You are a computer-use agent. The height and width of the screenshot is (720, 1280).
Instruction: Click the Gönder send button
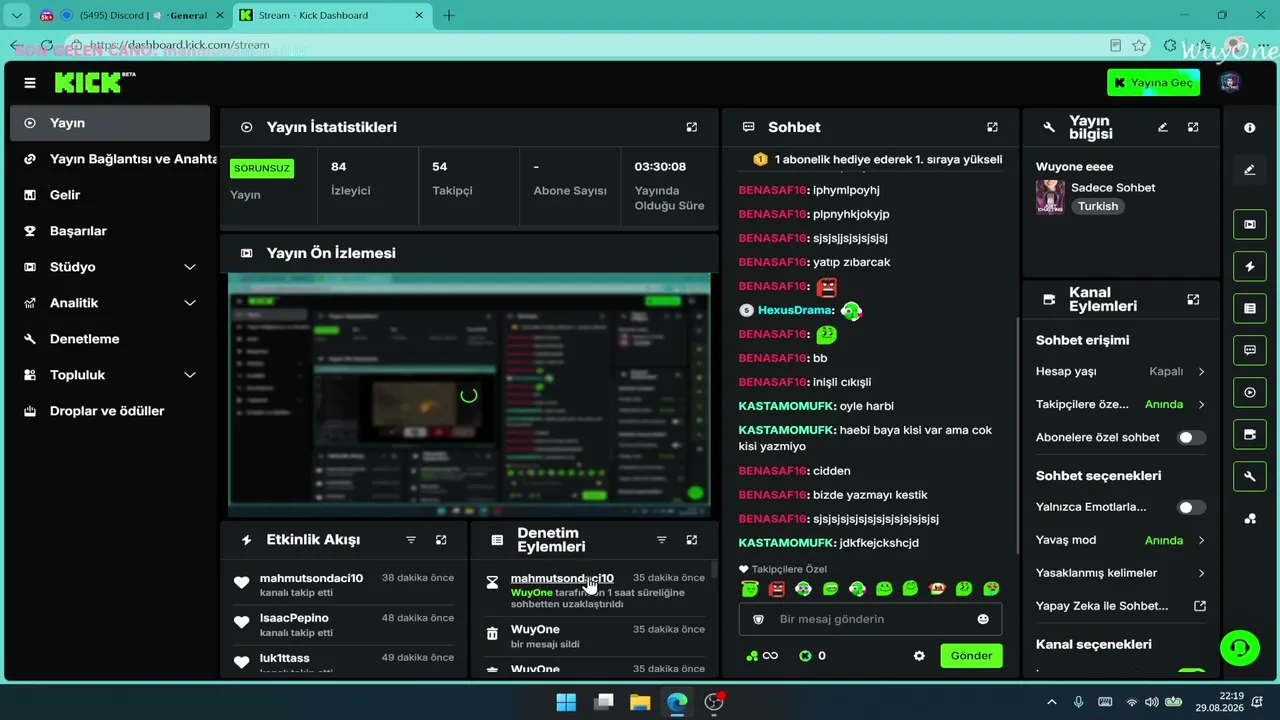coord(971,656)
